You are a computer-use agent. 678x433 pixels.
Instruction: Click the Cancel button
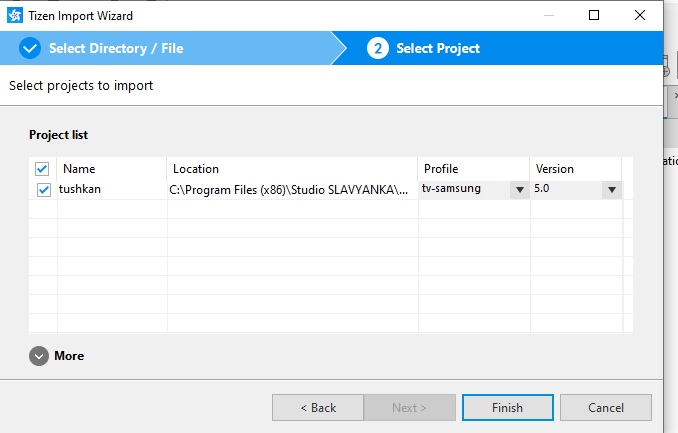(x=606, y=407)
